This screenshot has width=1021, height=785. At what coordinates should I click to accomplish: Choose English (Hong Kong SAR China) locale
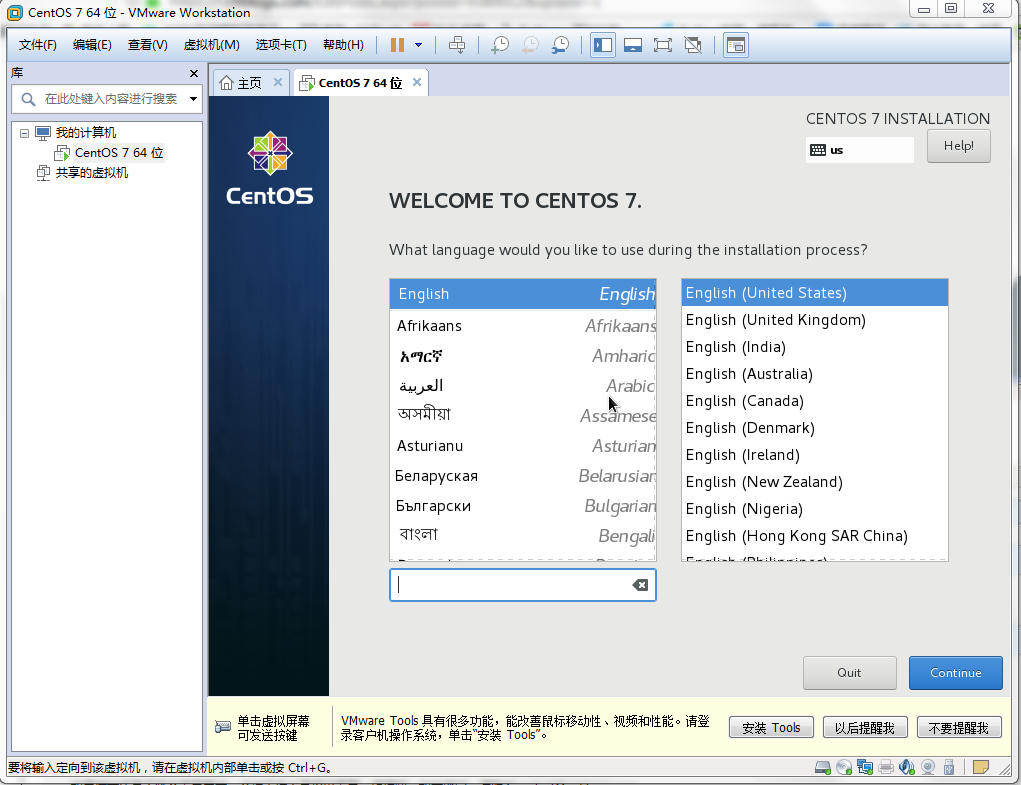click(815, 536)
